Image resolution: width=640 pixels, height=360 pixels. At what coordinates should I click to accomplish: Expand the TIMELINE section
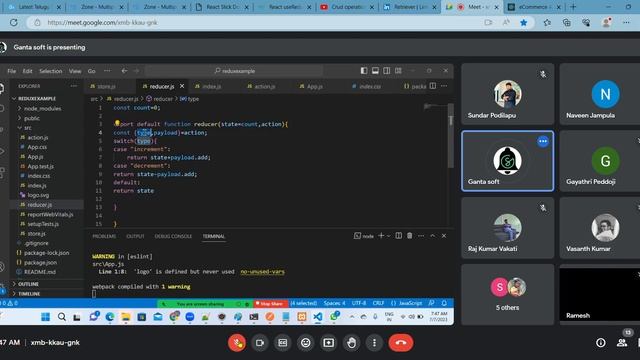click(29, 294)
